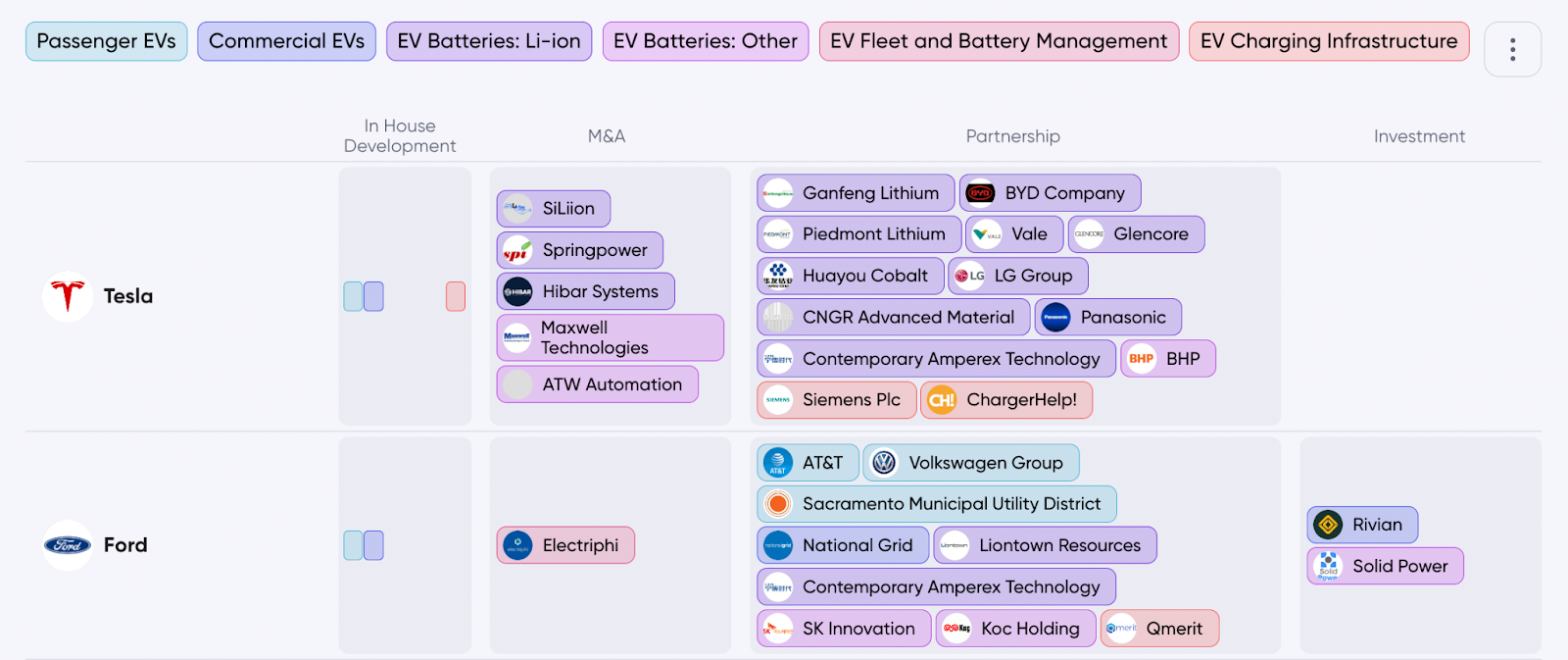
Task: Open the three-dot more options menu
Action: (x=1512, y=49)
